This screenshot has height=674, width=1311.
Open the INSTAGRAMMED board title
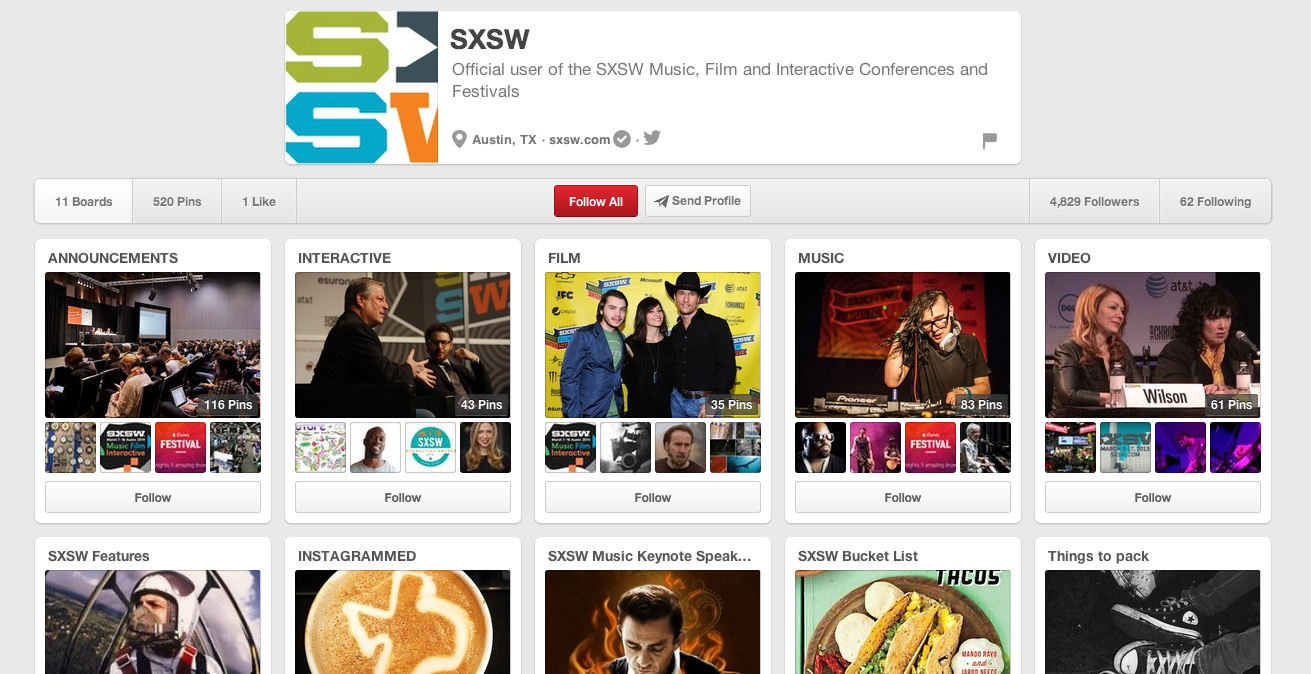tap(357, 556)
